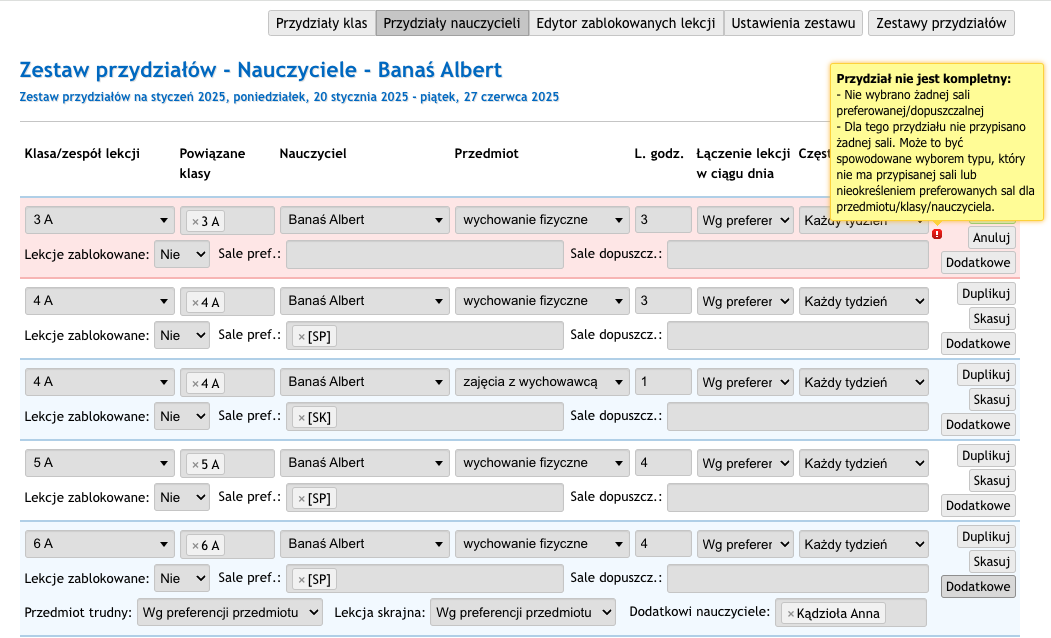Click Anuluj in the 3 A row
Viewport: 1051px width, 638px height.
pos(991,238)
